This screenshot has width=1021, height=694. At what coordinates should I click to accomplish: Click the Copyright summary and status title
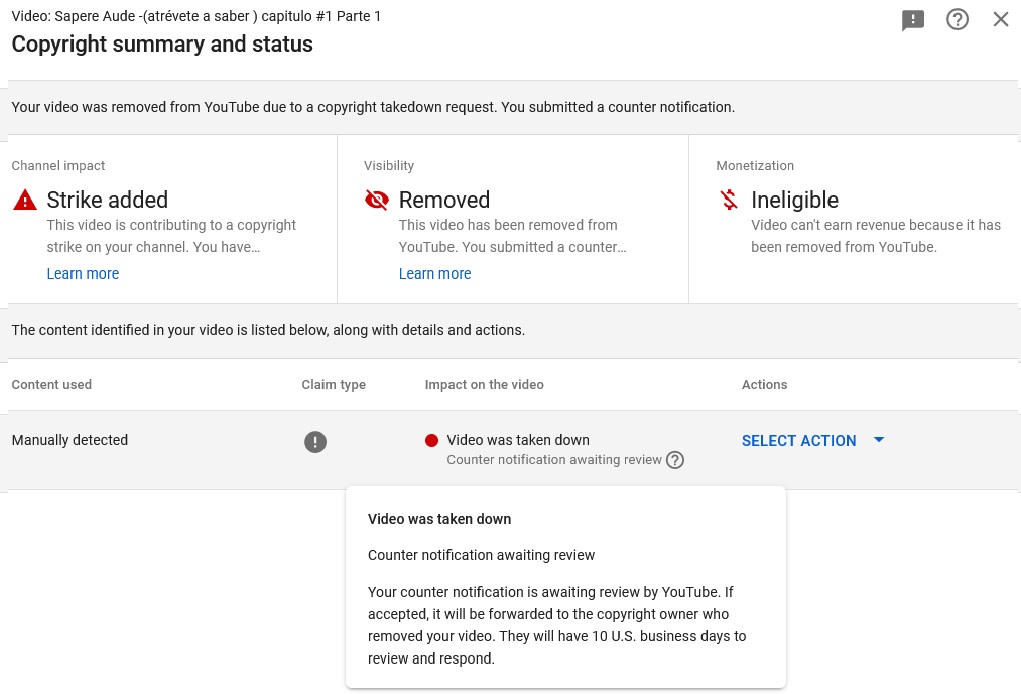[x=162, y=44]
